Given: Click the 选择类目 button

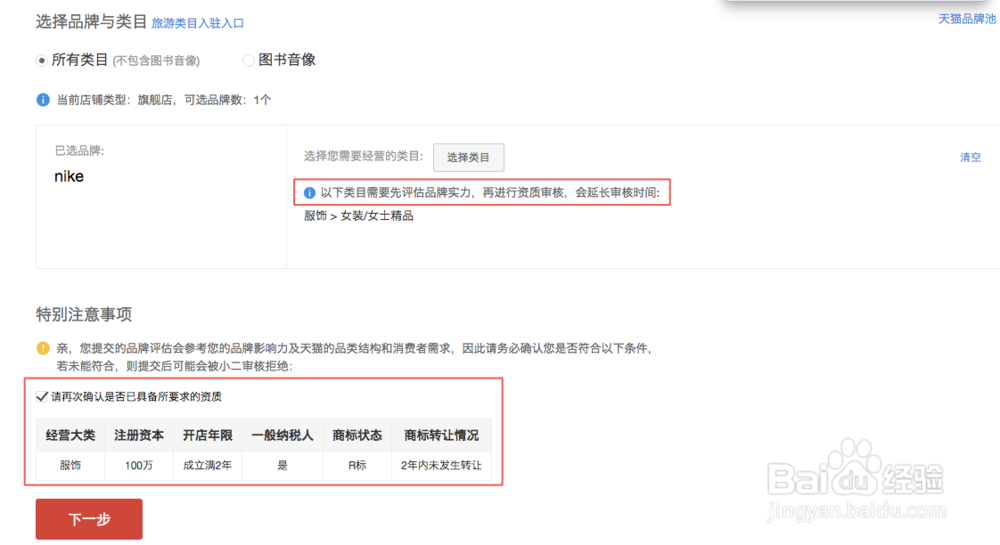Looking at the screenshot, I should tap(468, 157).
